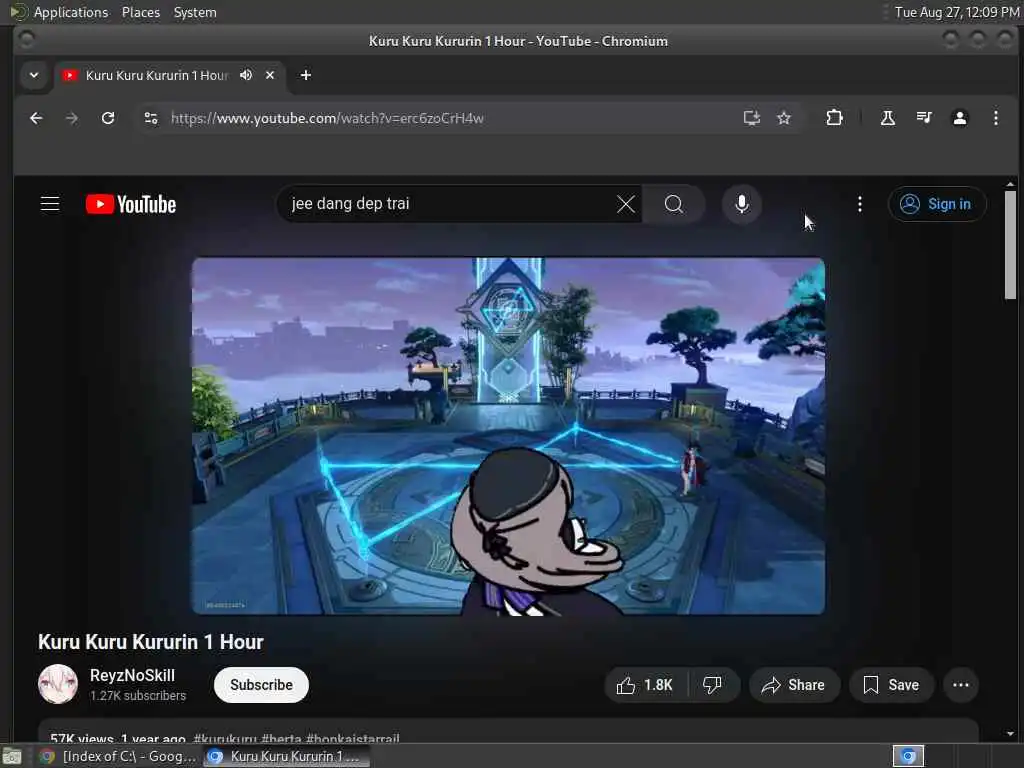Start voice search with microphone

[x=741, y=204]
